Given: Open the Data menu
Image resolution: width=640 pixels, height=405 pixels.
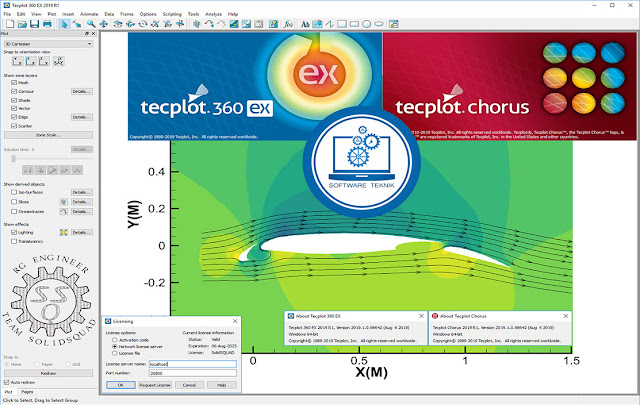Looking at the screenshot, I should (109, 14).
